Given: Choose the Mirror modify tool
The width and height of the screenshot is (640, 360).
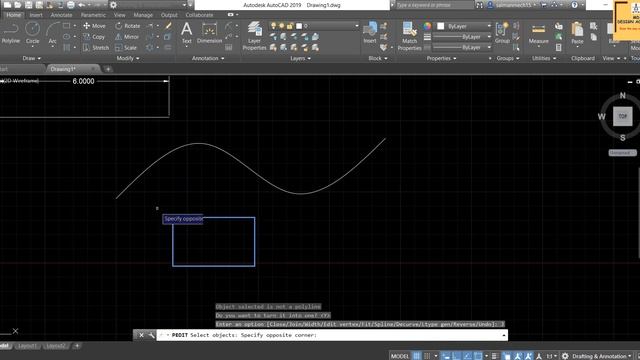Looking at the screenshot, I should 127,37.
